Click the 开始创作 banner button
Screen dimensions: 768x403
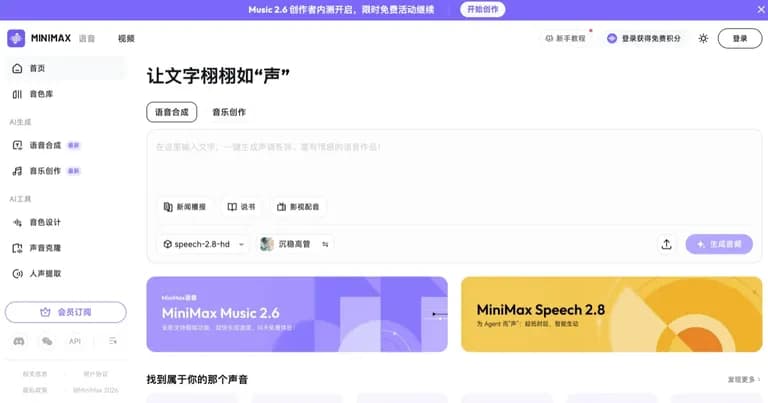(482, 9)
